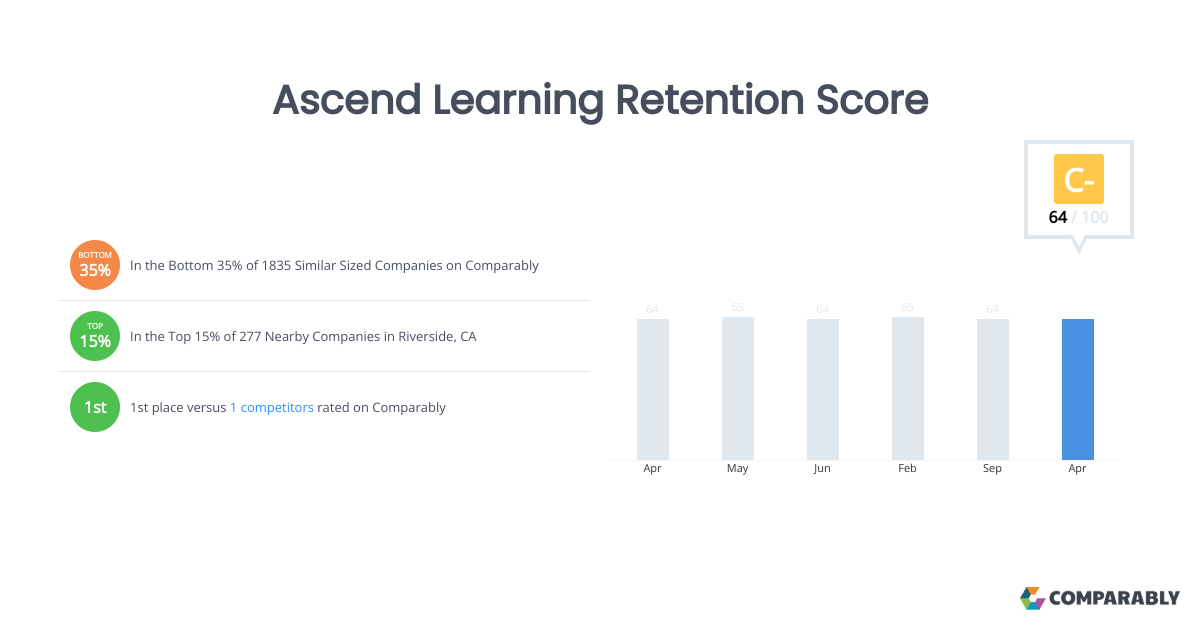The height and width of the screenshot is (630, 1200).
Task: Click the Comparably logo icon
Action: pos(1032,598)
